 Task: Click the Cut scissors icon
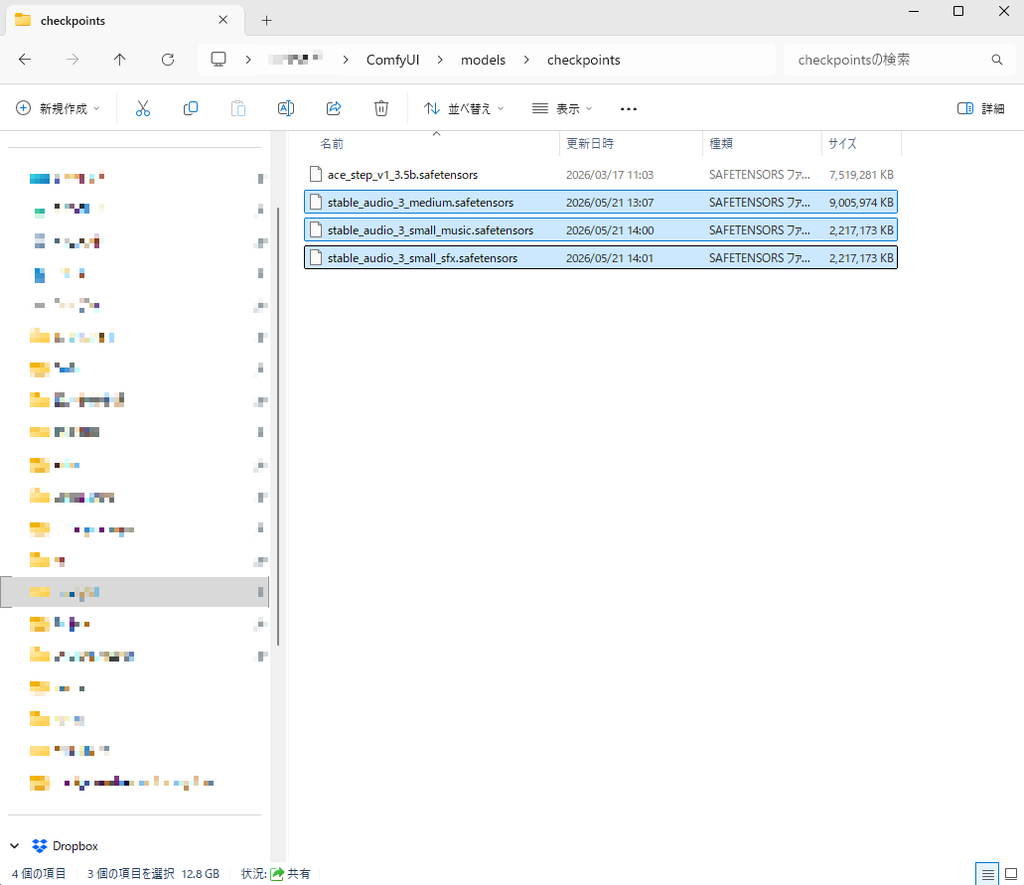pos(142,108)
